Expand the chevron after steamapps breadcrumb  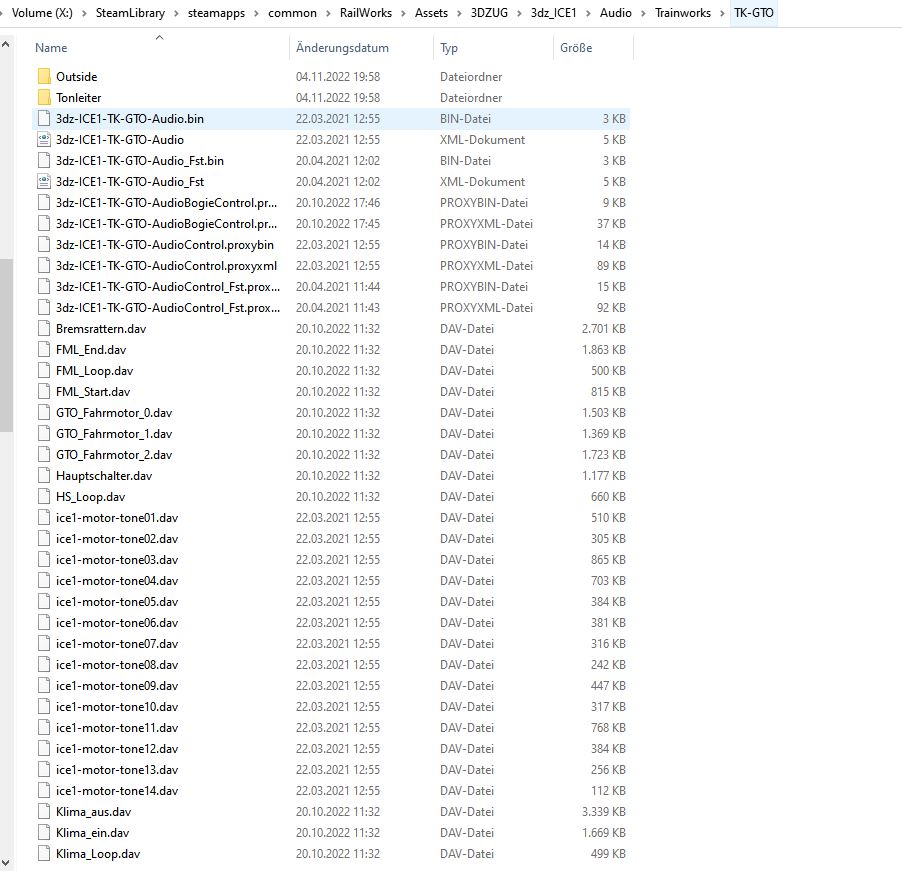point(257,13)
